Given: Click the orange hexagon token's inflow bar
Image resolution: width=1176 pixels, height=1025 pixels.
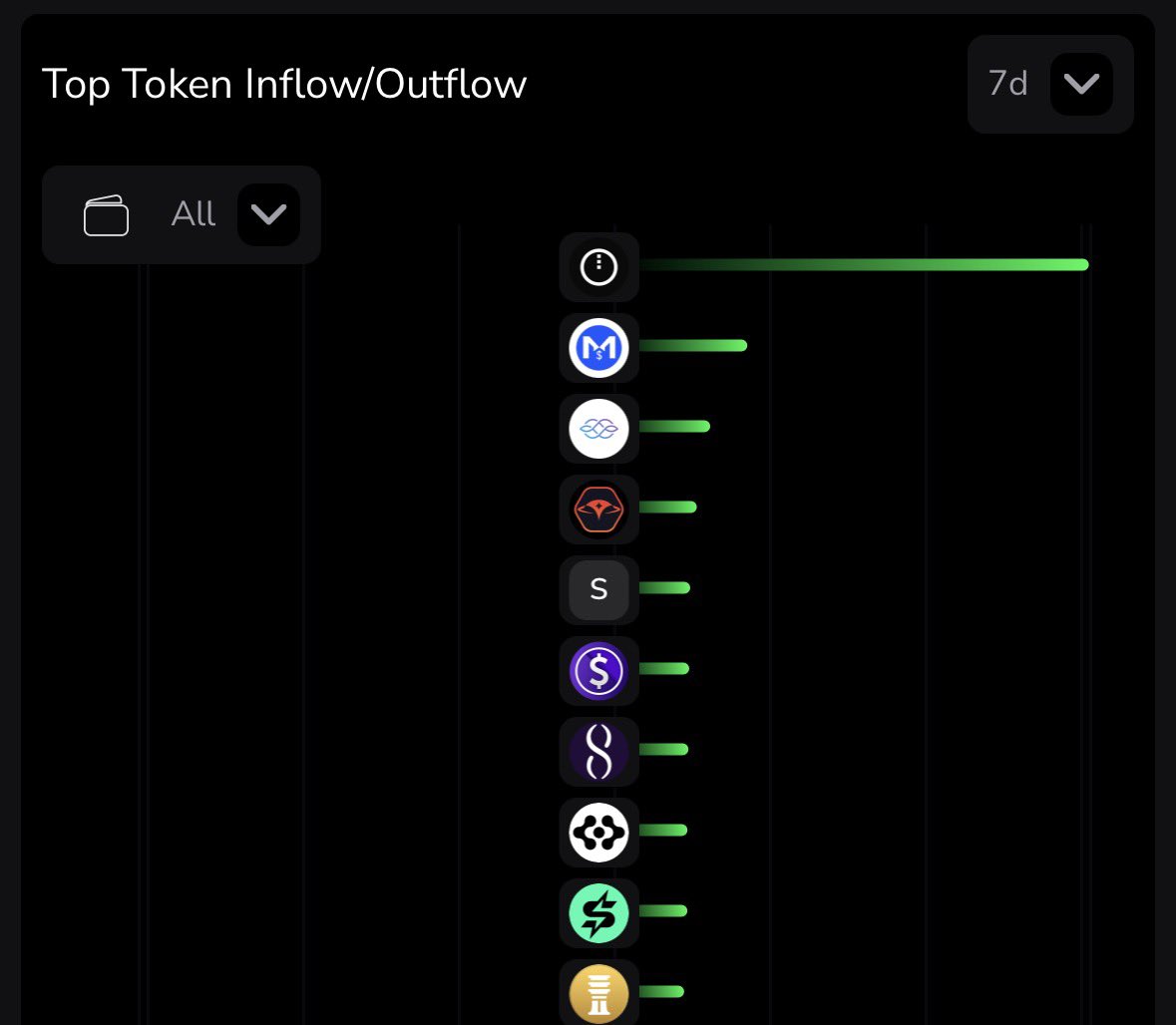Looking at the screenshot, I should click(x=667, y=508).
